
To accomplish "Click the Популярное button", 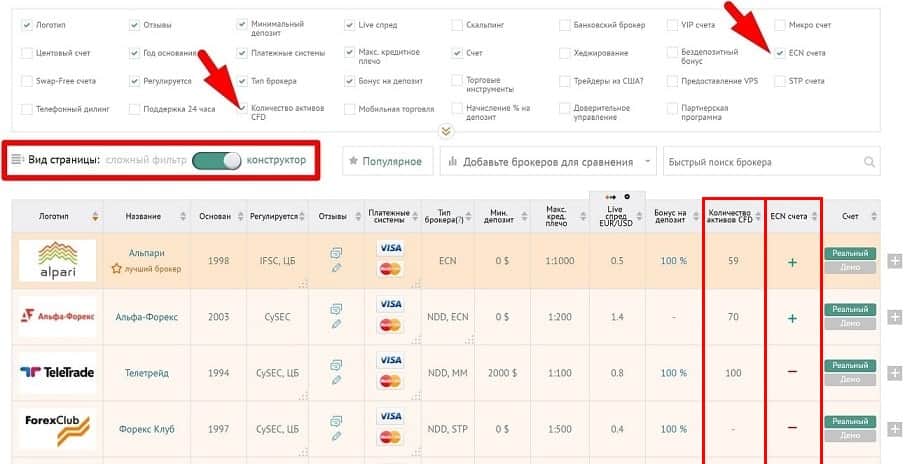I will (387, 161).
